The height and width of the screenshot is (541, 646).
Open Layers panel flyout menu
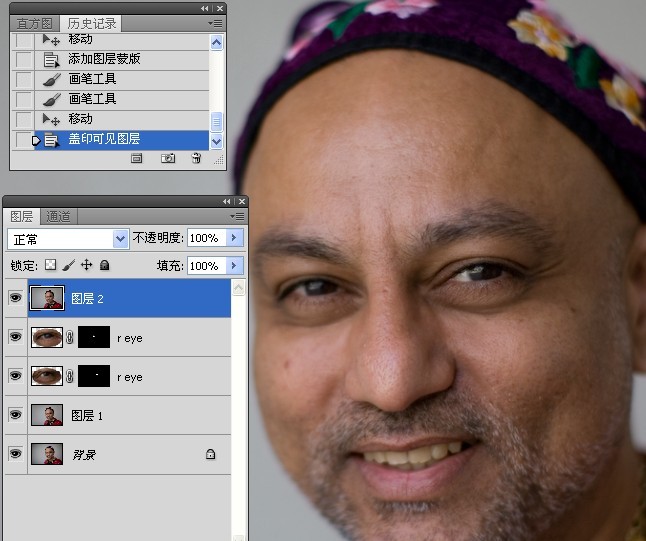(x=237, y=216)
